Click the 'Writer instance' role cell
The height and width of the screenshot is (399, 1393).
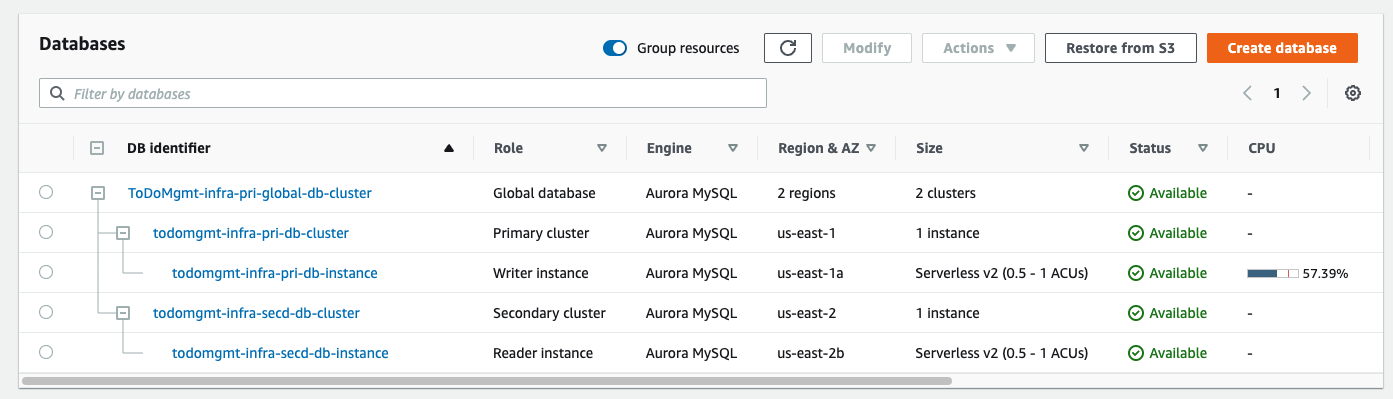point(541,273)
